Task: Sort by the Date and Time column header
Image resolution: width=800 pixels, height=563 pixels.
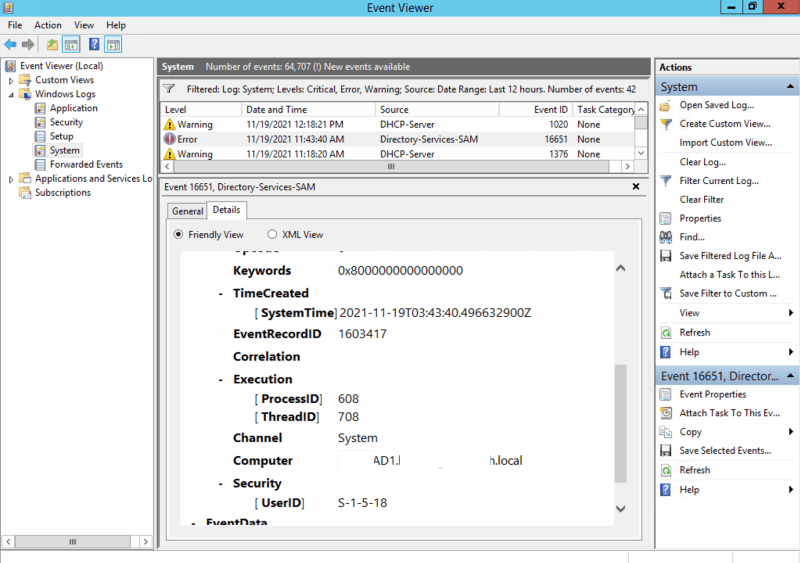Action: tap(308, 110)
